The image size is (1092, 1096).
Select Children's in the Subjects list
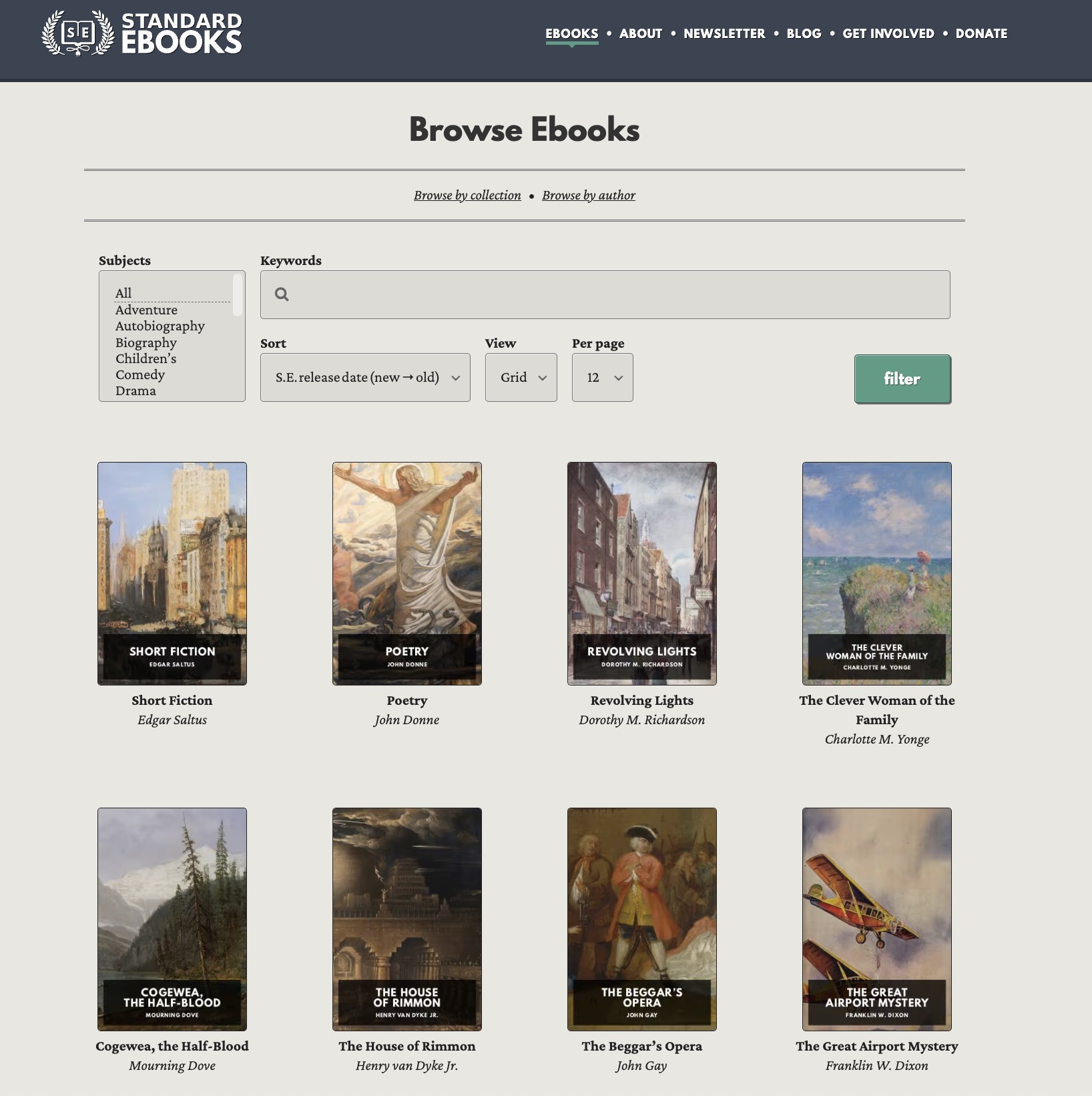coord(172,358)
